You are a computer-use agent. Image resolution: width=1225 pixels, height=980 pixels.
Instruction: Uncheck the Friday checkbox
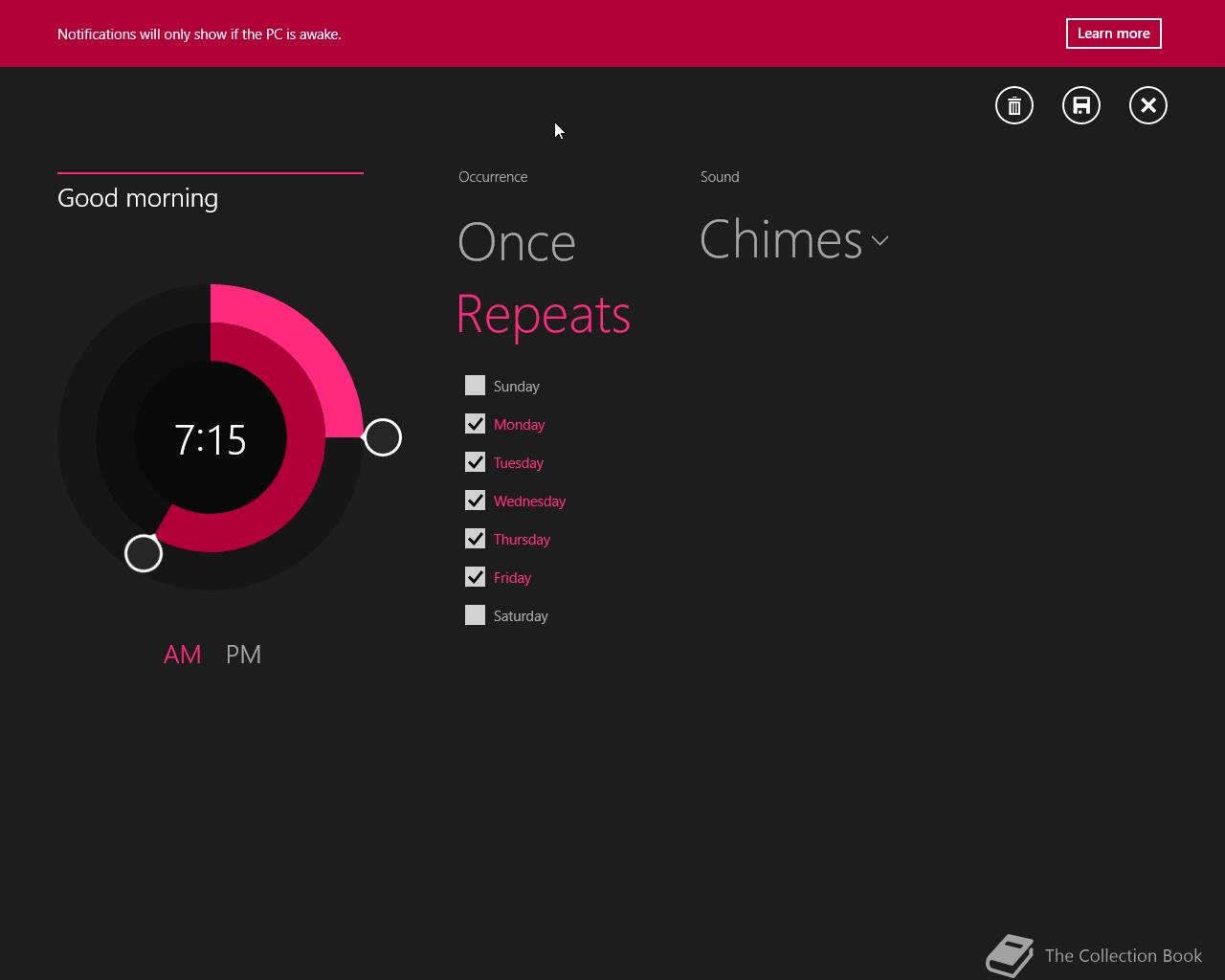(475, 577)
